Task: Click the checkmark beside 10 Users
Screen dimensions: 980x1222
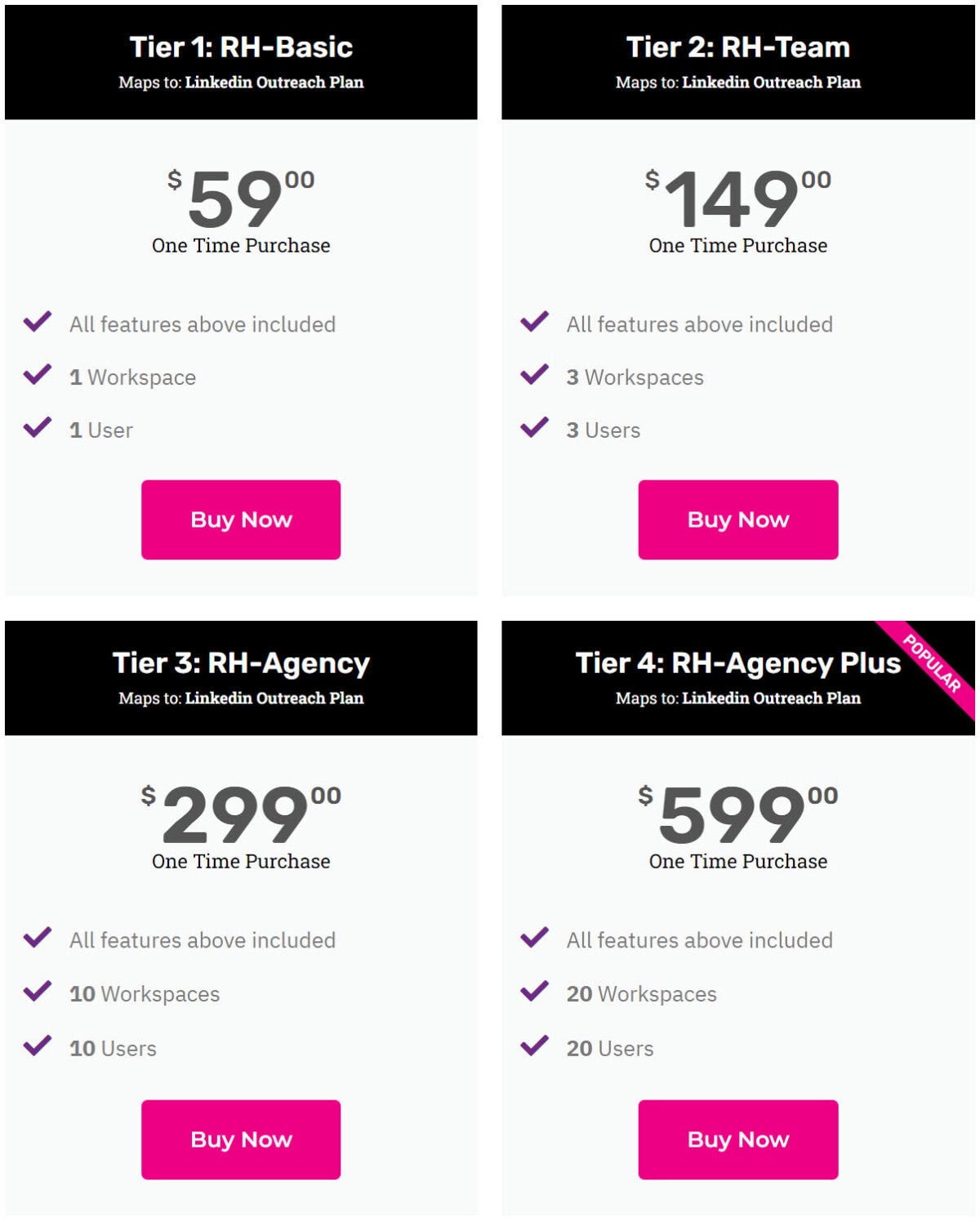Action: [38, 1046]
